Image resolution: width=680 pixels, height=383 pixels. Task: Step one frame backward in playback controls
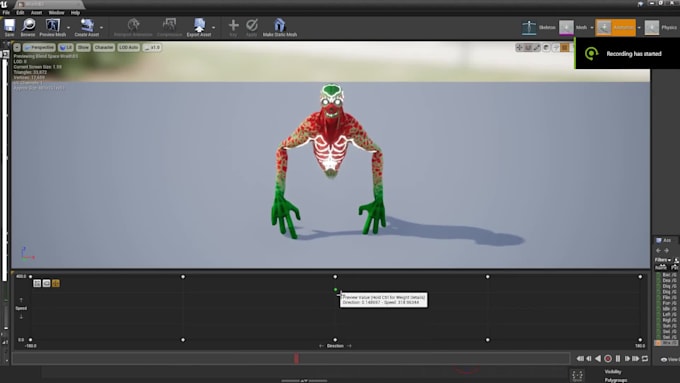(x=589, y=358)
